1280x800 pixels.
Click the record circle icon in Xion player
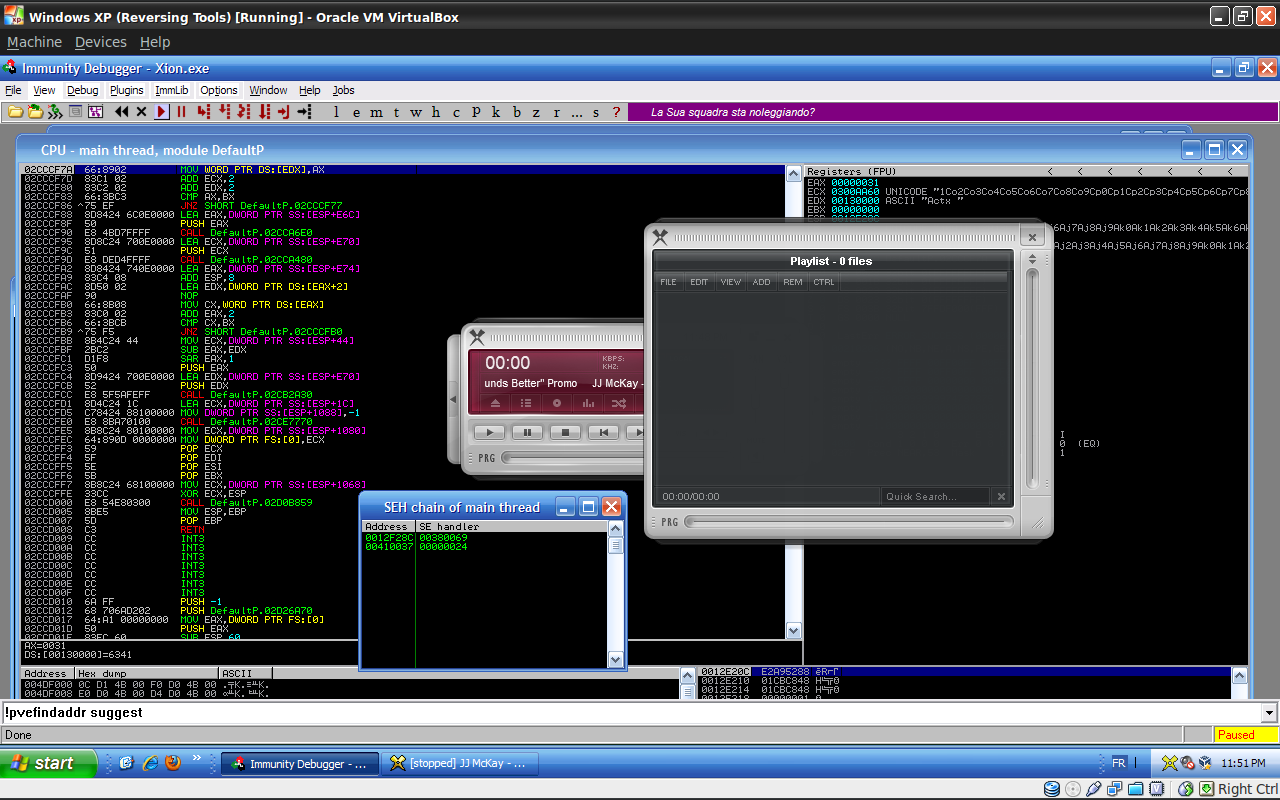pyautogui.click(x=557, y=403)
